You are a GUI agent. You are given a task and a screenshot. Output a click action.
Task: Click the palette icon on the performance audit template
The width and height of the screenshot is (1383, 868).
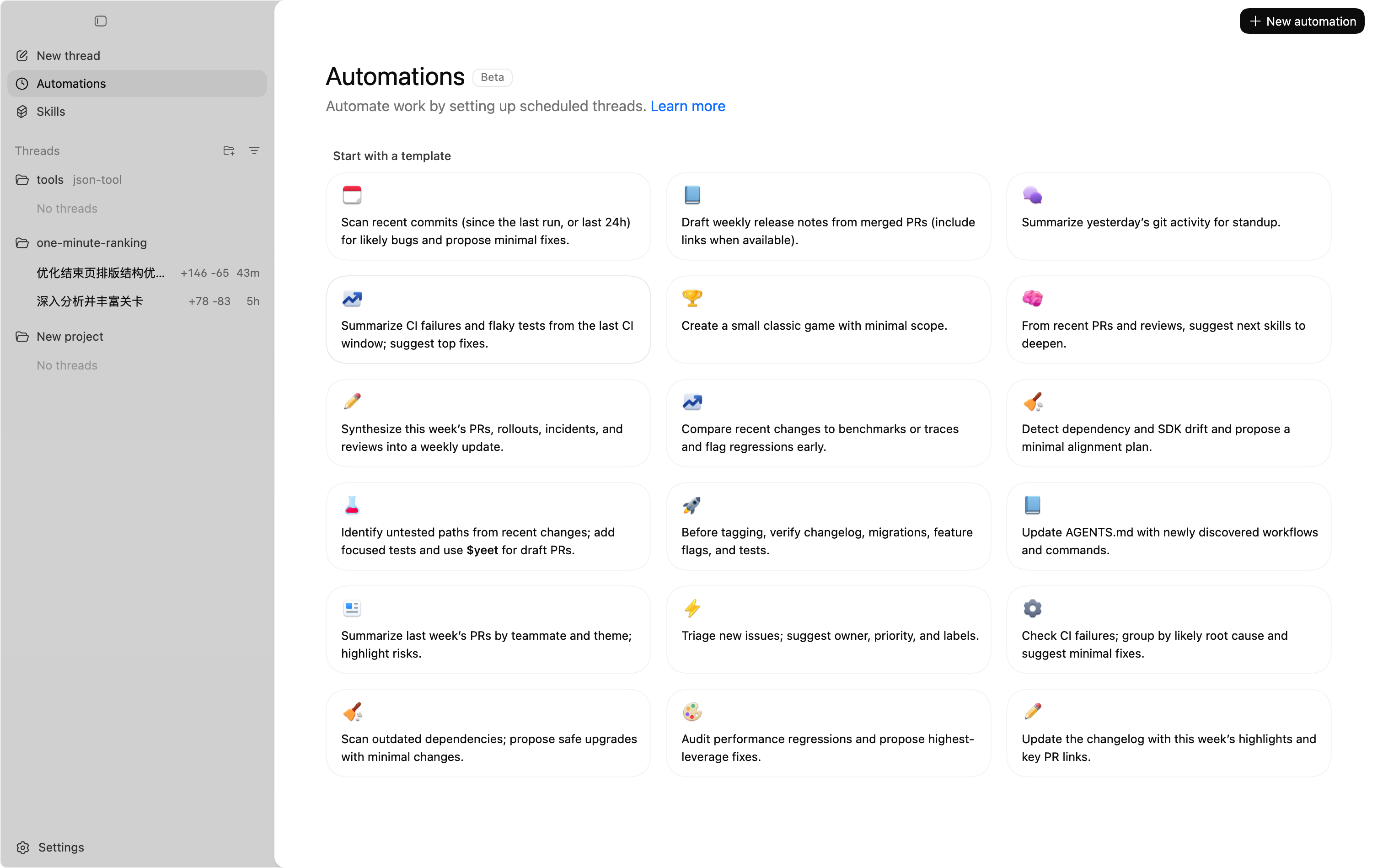[x=692, y=712]
